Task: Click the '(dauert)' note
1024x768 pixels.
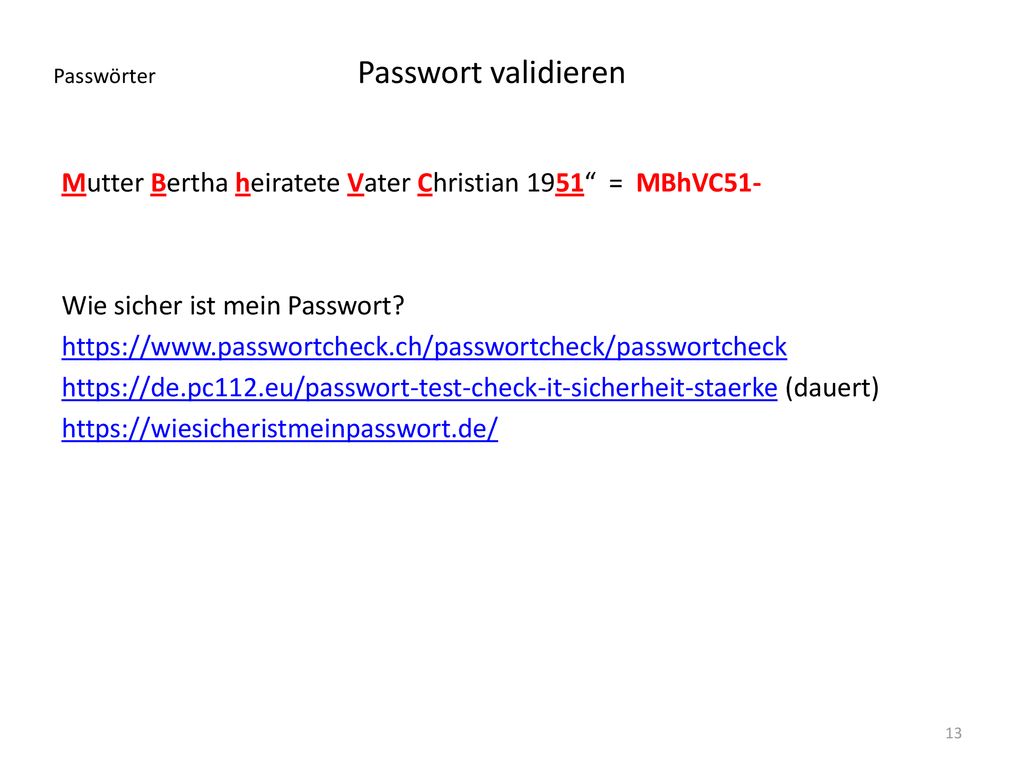Action: coord(832,388)
